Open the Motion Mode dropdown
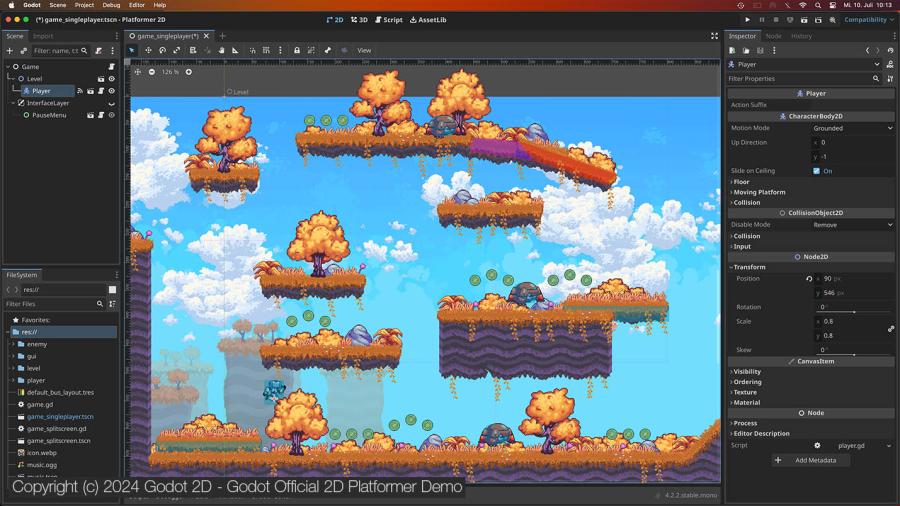 [x=852, y=128]
